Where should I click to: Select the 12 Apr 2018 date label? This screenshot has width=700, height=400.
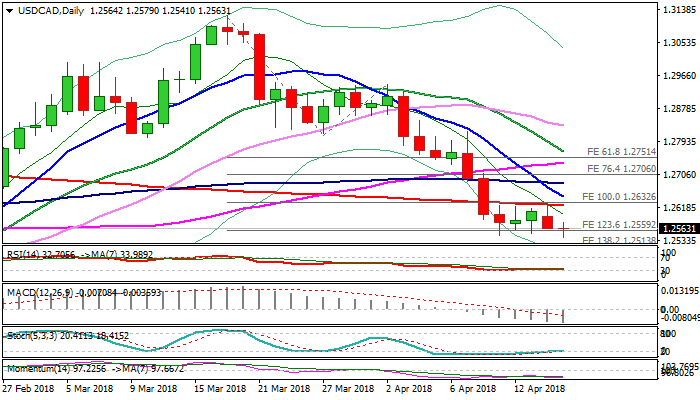541,388
